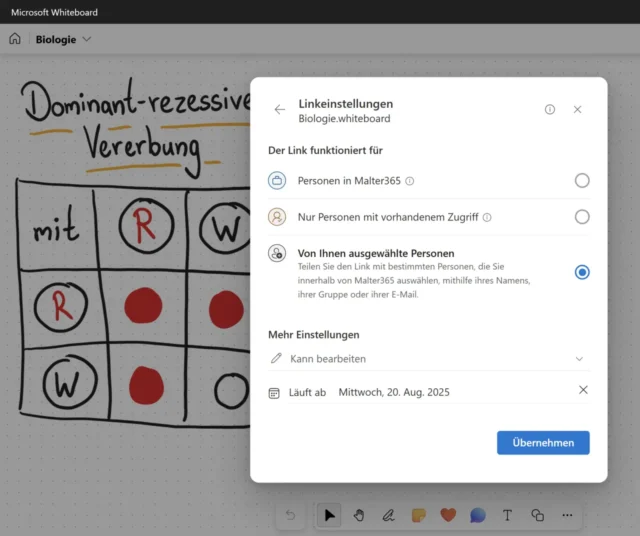Select 'Nur Personen mit vorhandenem Zugriff' radio
Image resolution: width=640 pixels, height=536 pixels.
(x=582, y=217)
